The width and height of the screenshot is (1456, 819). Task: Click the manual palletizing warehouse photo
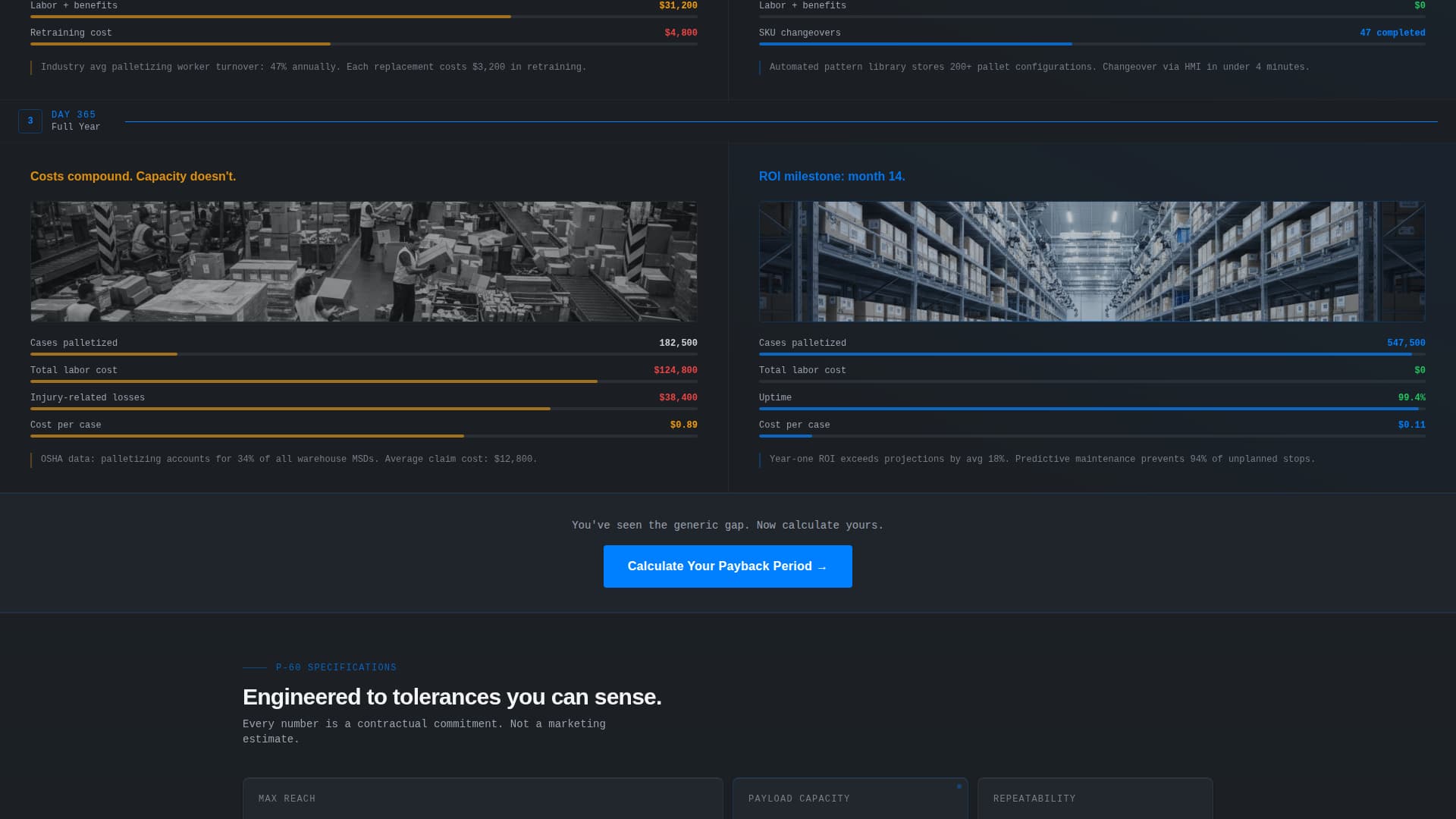pyautogui.click(x=363, y=261)
